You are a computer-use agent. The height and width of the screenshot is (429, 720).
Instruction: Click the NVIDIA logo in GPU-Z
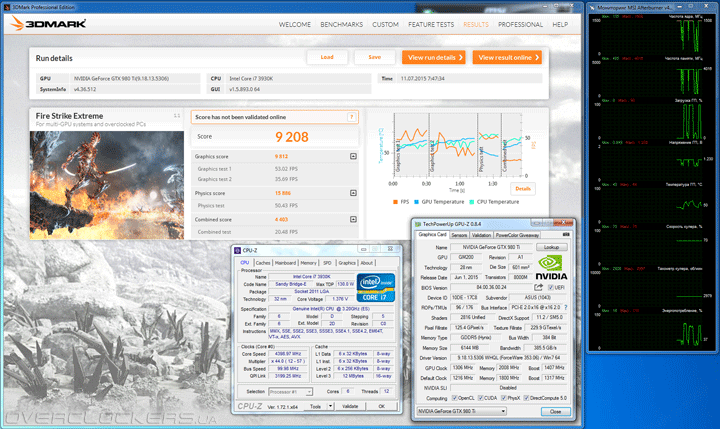[551, 268]
